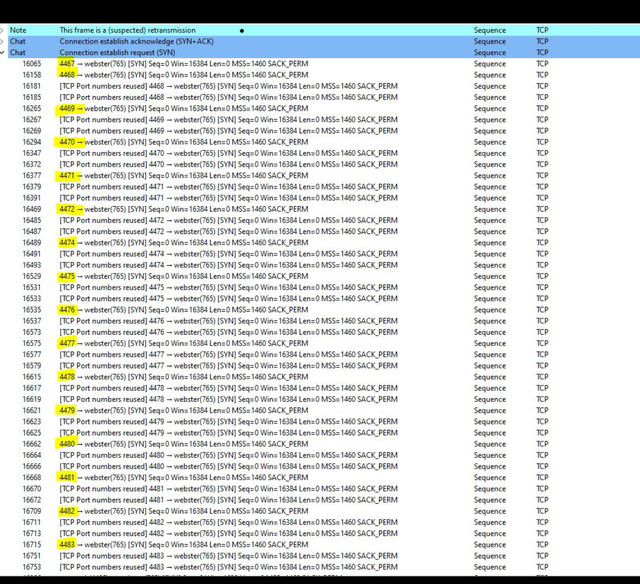Select packet 16533 entry

320,299
